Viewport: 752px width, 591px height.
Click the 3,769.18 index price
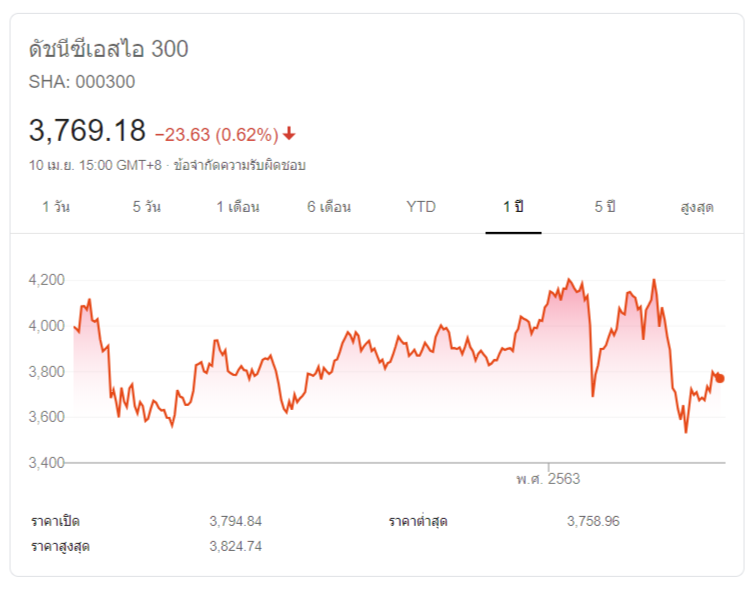click(x=88, y=131)
